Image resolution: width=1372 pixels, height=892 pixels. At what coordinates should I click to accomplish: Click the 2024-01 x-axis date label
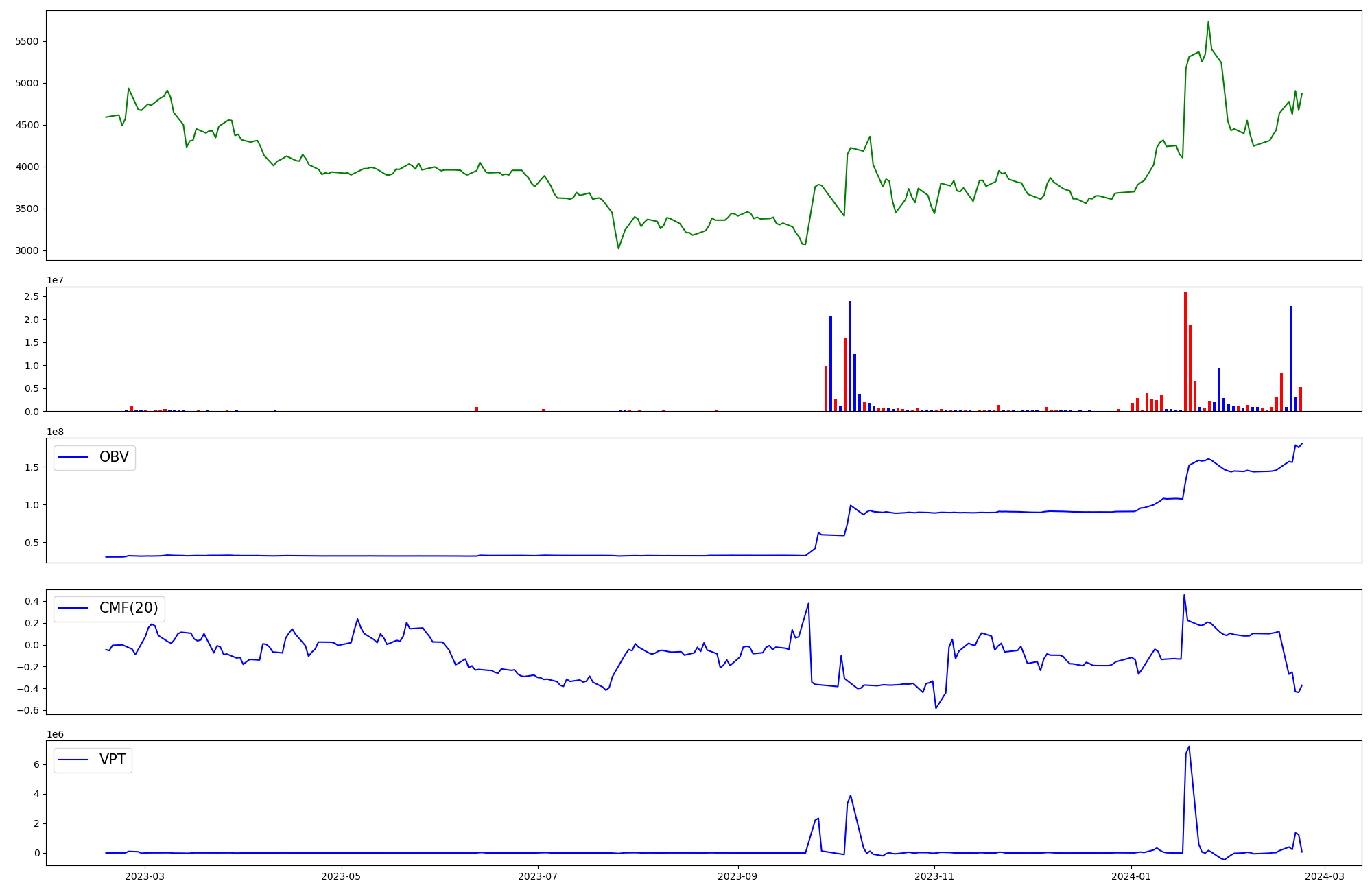pos(1131,876)
